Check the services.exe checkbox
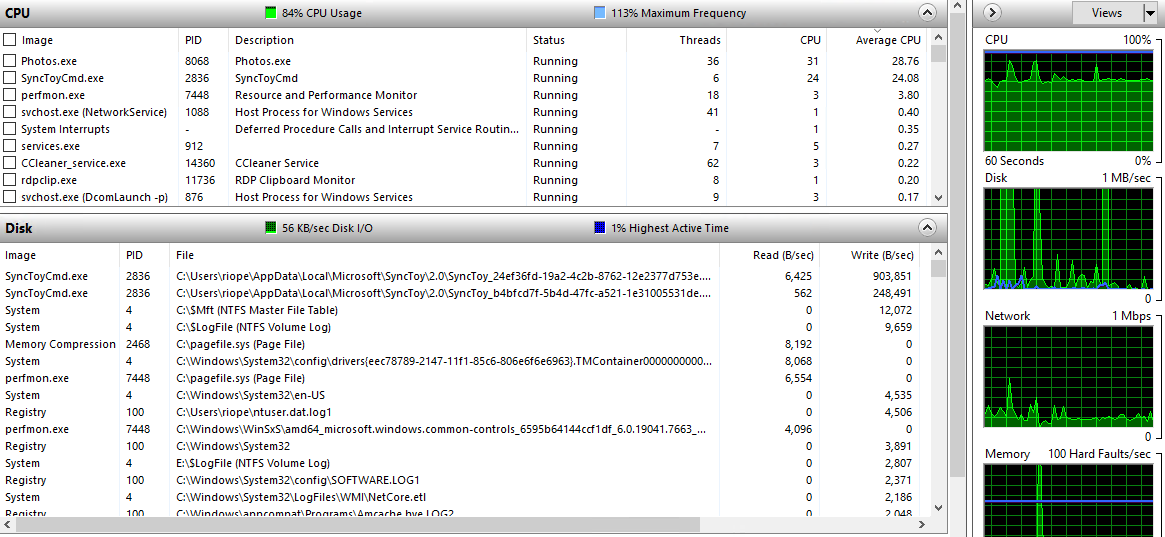This screenshot has width=1165, height=537. click(x=9, y=146)
